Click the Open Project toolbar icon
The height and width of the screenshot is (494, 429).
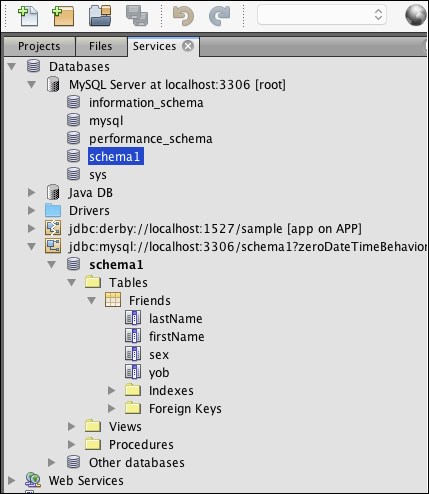pos(100,16)
